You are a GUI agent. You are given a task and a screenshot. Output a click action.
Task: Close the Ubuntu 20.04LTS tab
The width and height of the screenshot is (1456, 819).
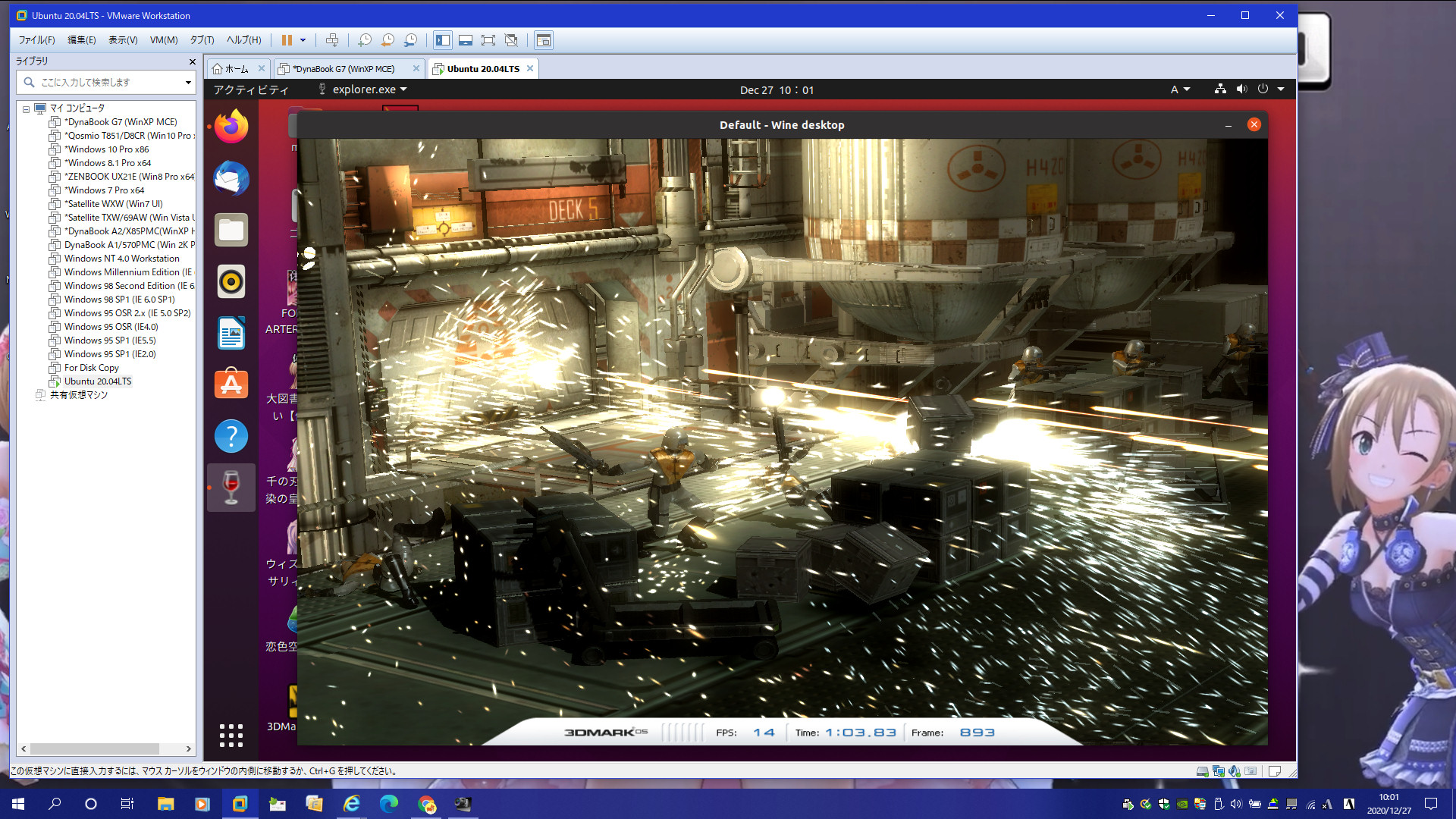pos(530,68)
